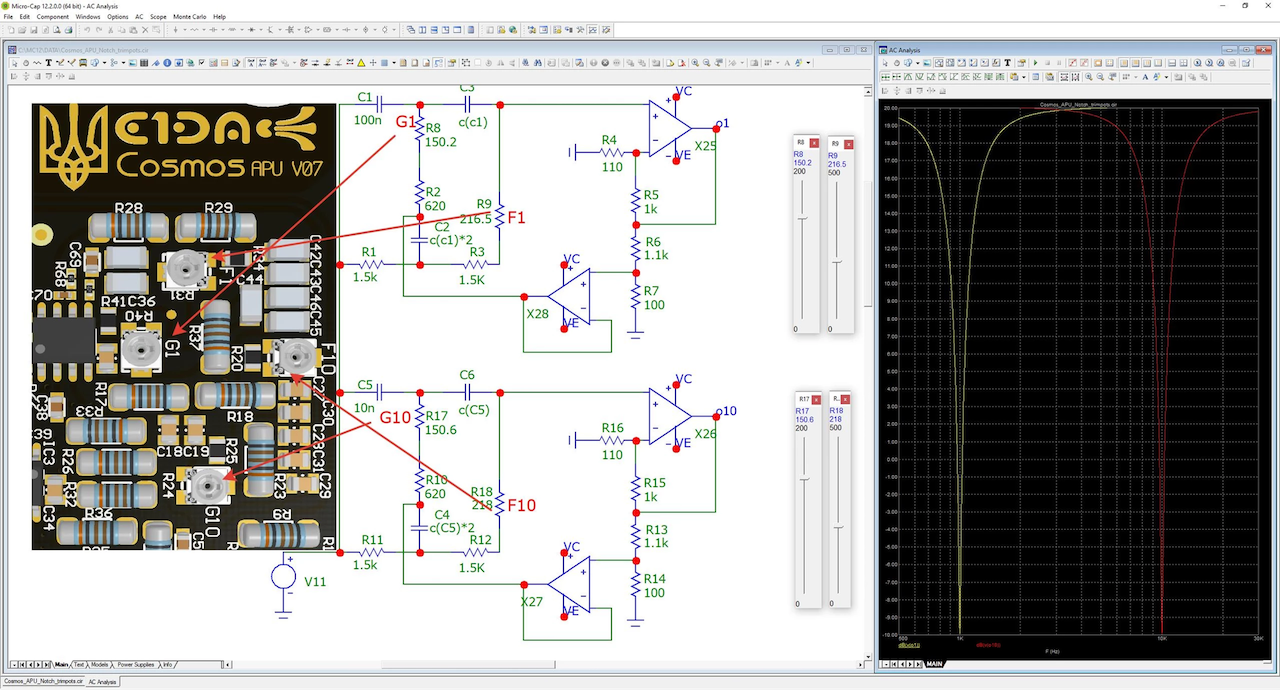Click the R9 slider thumb
The image size is (1280, 690).
pyautogui.click(x=837, y=261)
